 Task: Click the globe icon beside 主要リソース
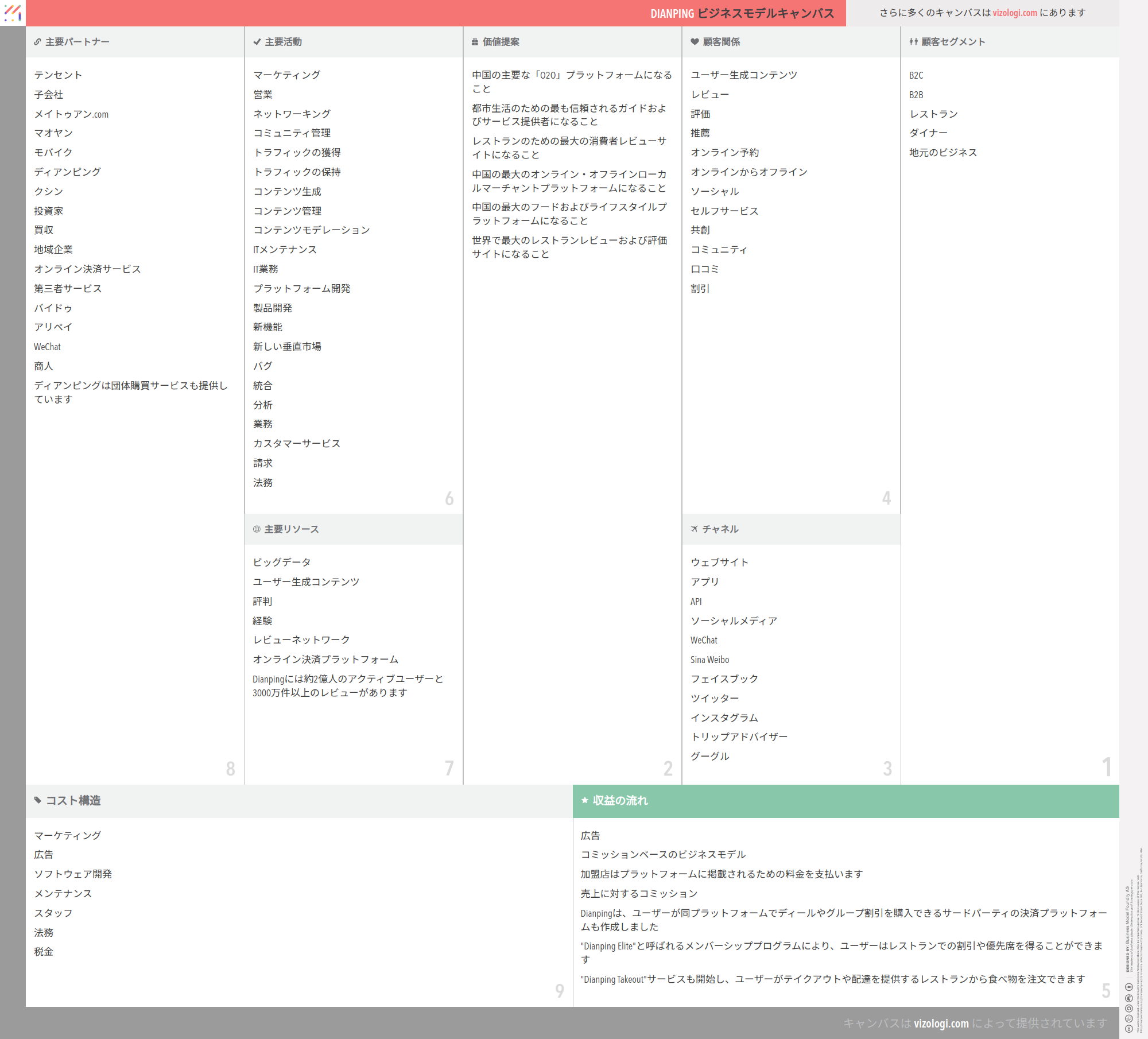(x=257, y=529)
